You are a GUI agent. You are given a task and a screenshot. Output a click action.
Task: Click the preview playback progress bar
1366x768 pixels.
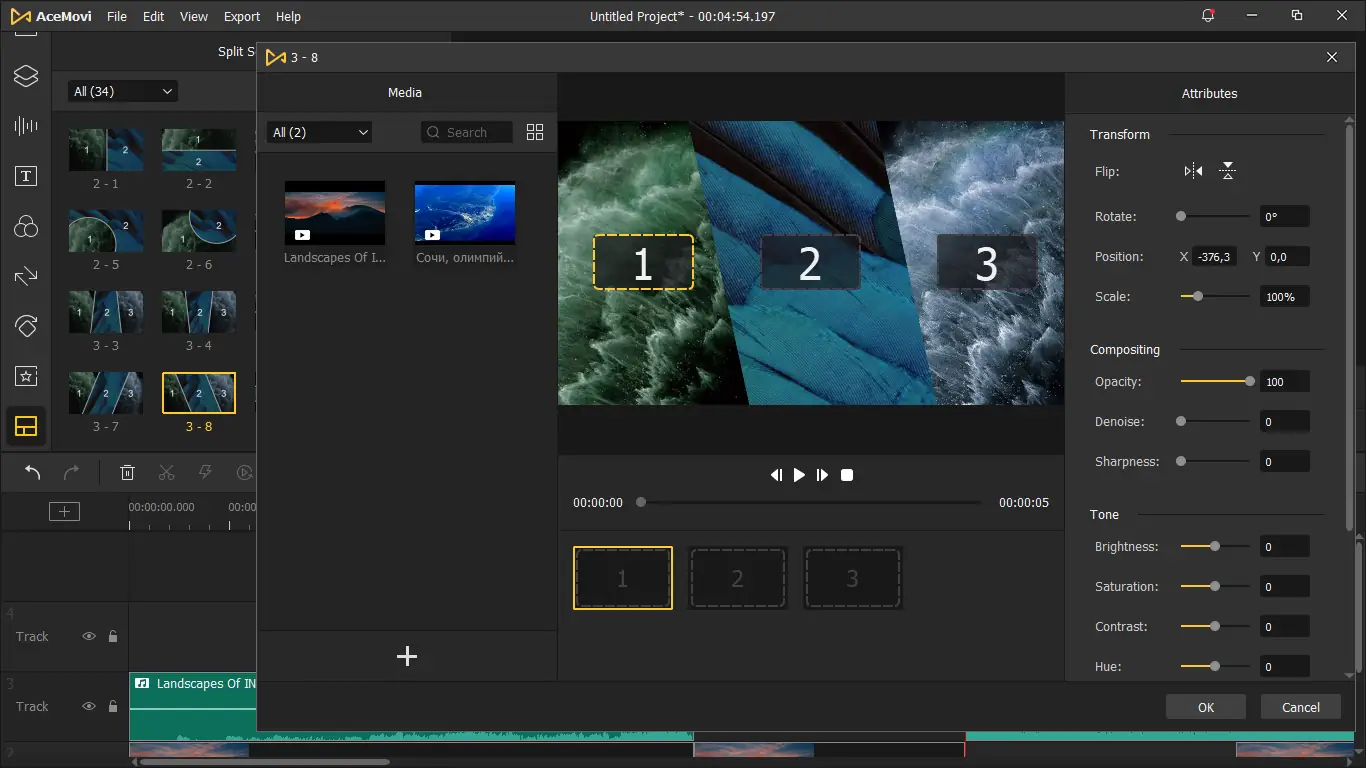pyautogui.click(x=811, y=502)
